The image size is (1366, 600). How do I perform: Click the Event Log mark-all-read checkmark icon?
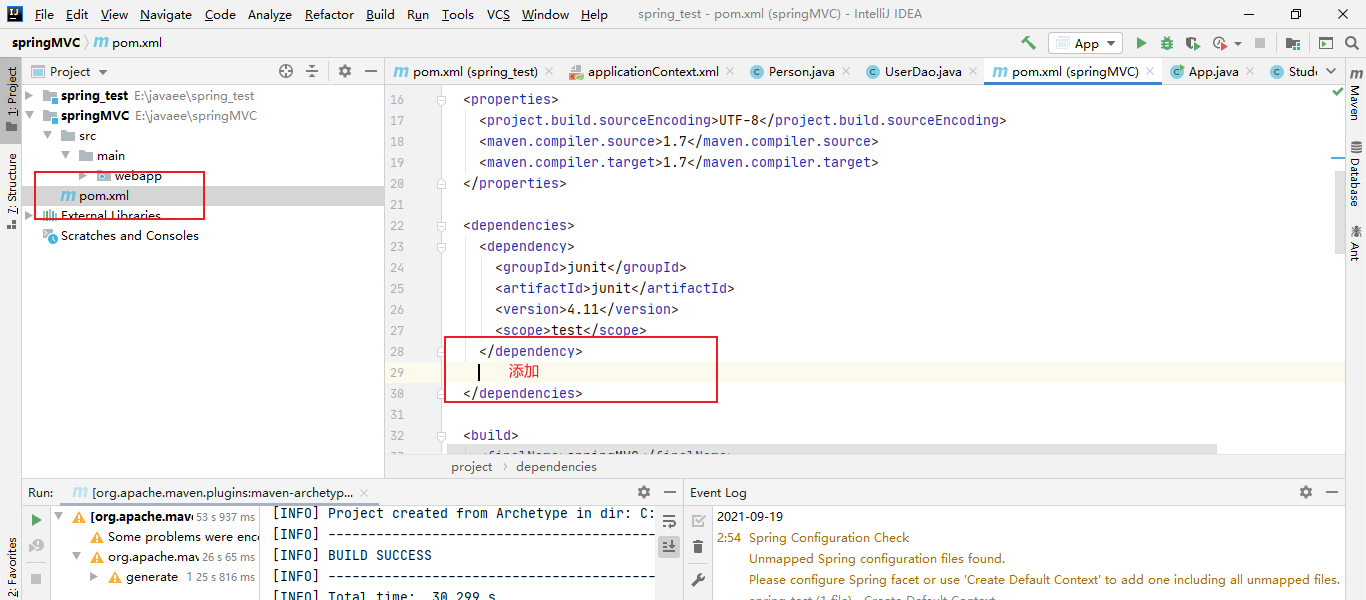click(698, 521)
